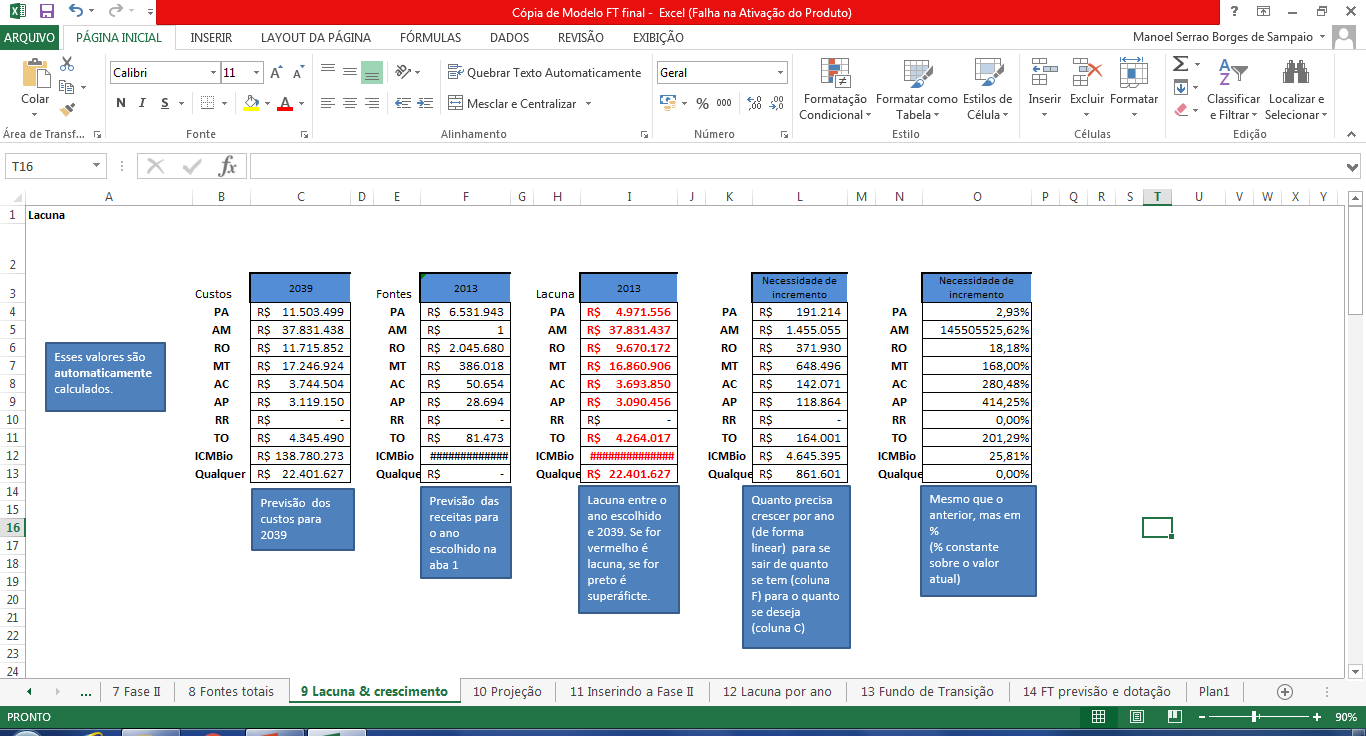Toggle bold (N) formatting

tap(121, 103)
